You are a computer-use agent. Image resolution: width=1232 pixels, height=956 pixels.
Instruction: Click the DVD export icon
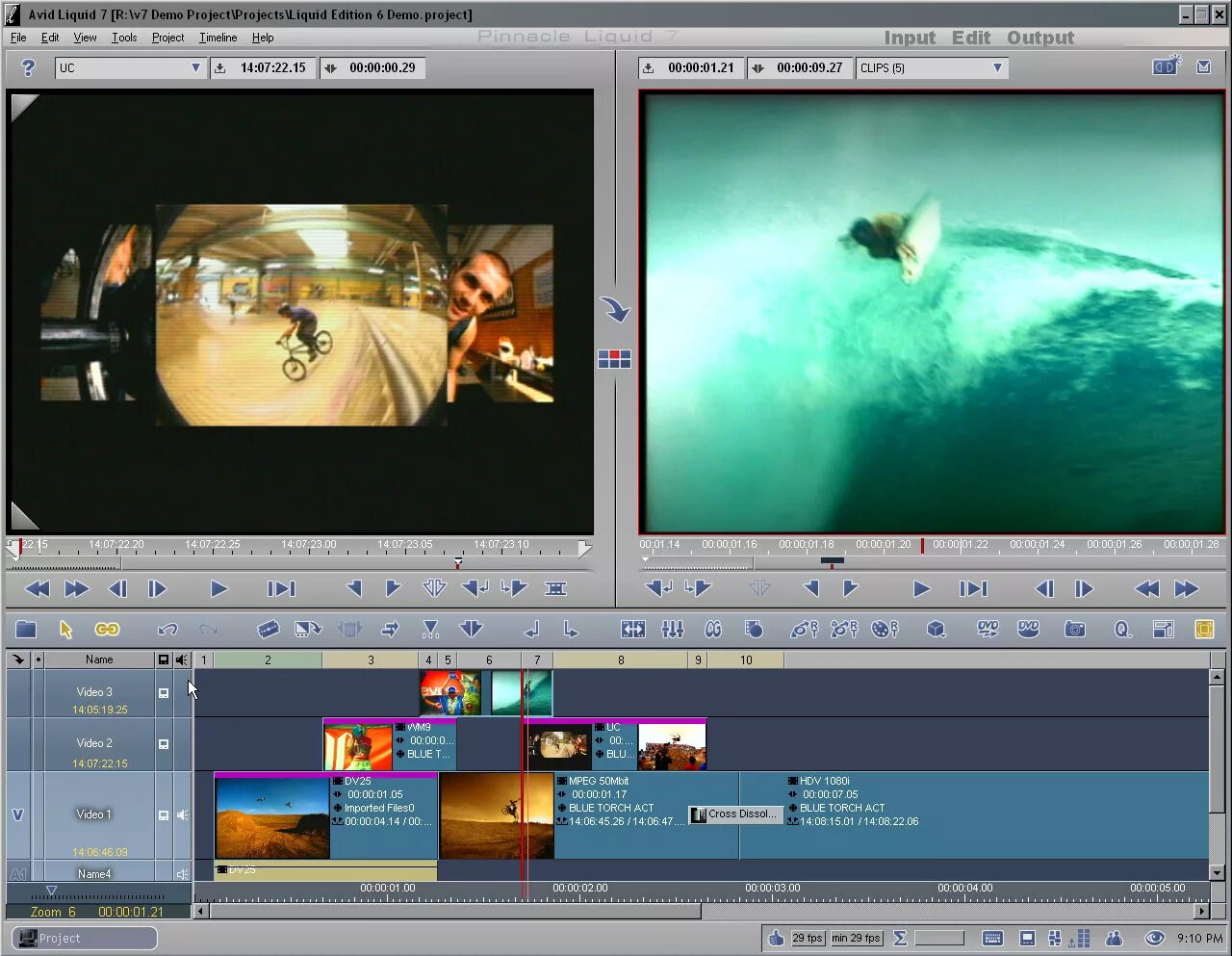988,630
